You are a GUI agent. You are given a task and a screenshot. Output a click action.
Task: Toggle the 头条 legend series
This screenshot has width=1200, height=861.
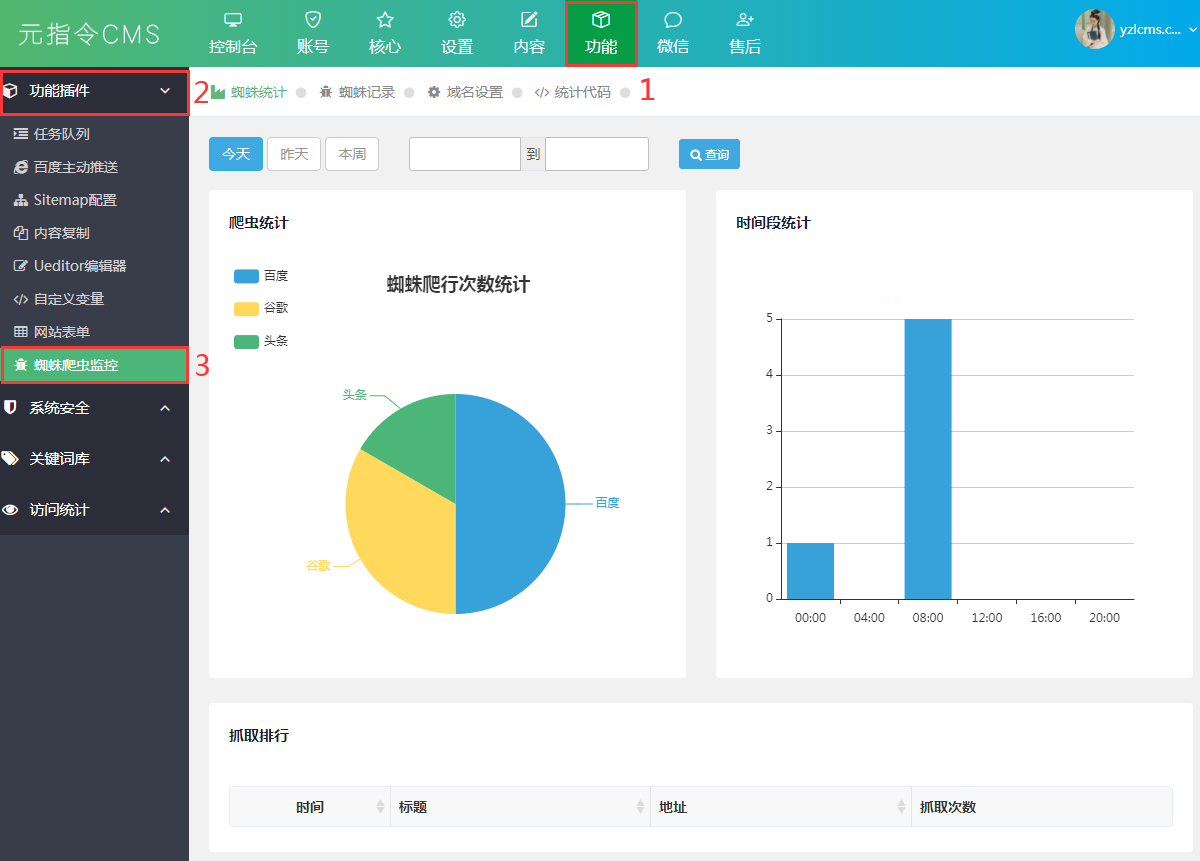point(246,341)
